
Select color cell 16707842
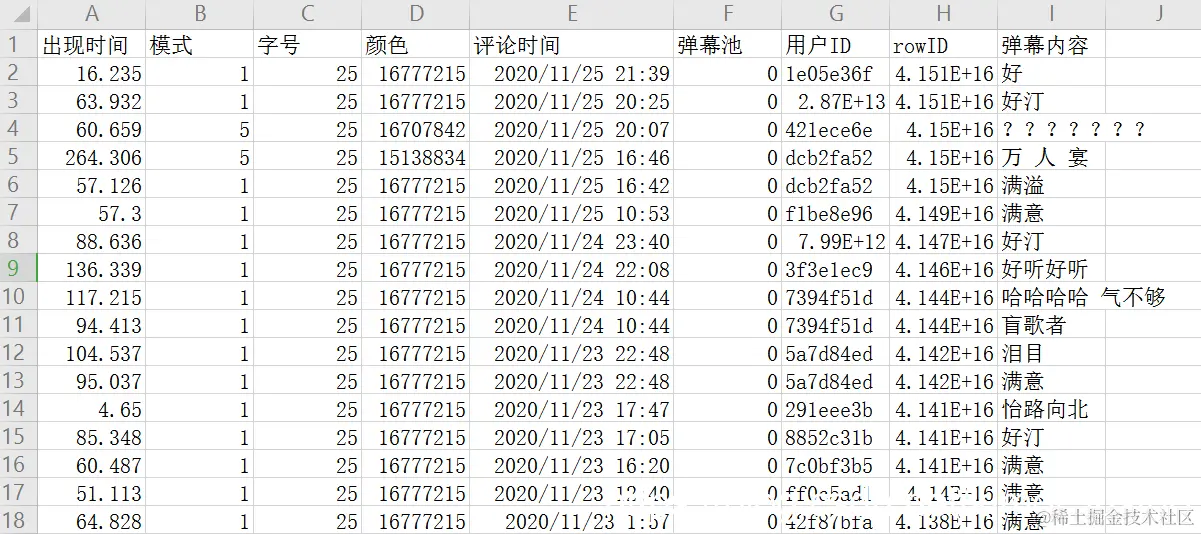pyautogui.click(x=416, y=129)
